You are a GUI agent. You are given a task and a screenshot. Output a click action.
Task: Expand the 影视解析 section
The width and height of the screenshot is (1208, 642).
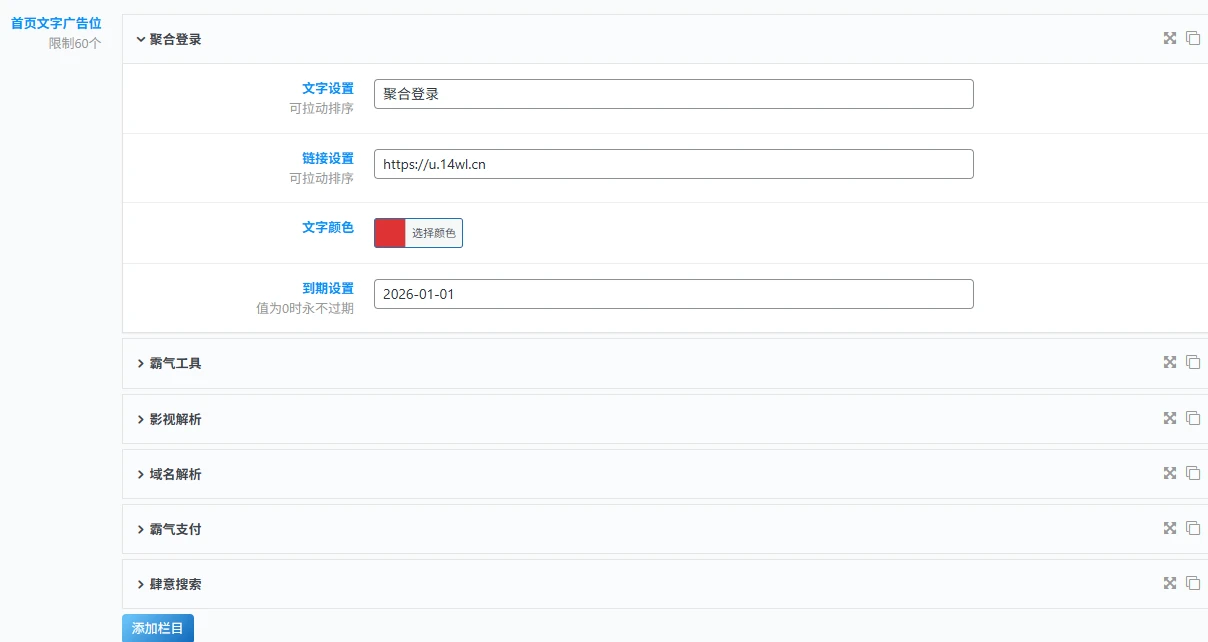tap(169, 419)
